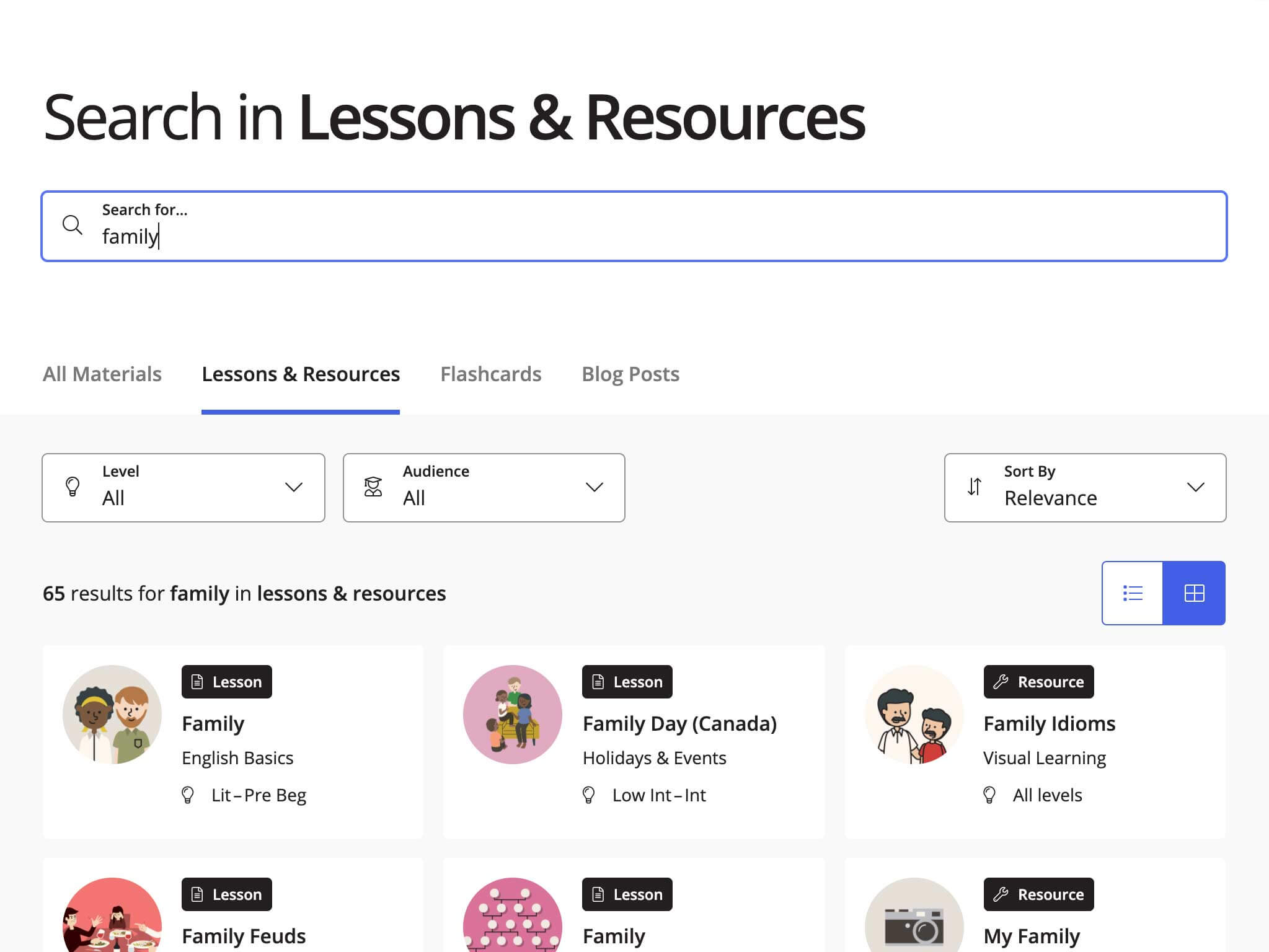Click the Lesson badge on Family Day (Canada) card
The width and height of the screenshot is (1269, 952).
click(627, 682)
